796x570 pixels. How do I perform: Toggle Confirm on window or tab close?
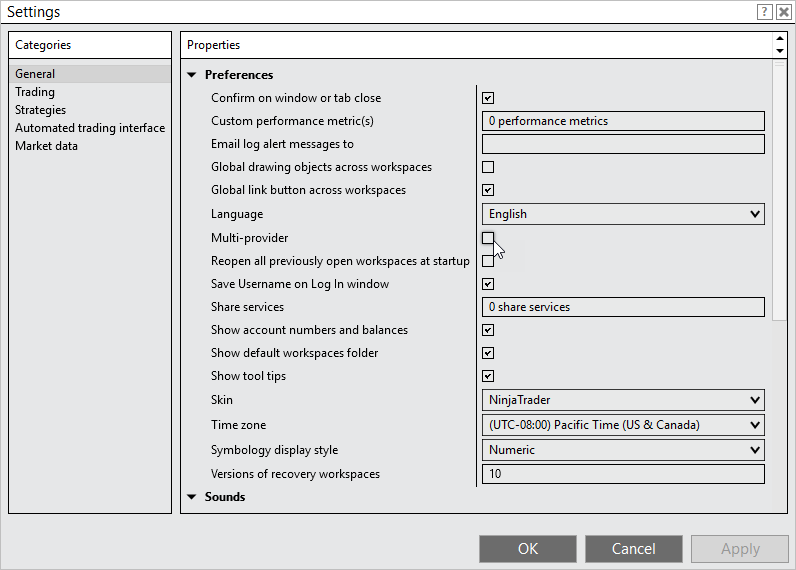click(488, 98)
